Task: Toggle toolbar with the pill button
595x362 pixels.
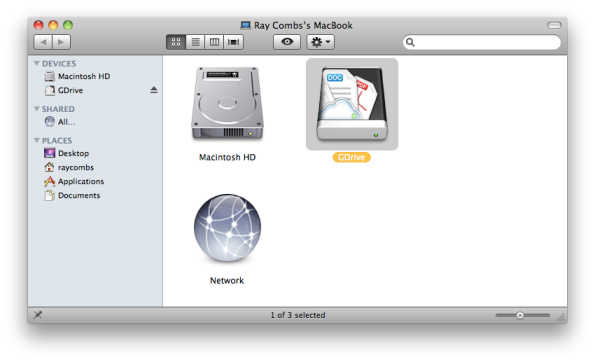Action: coord(554,25)
